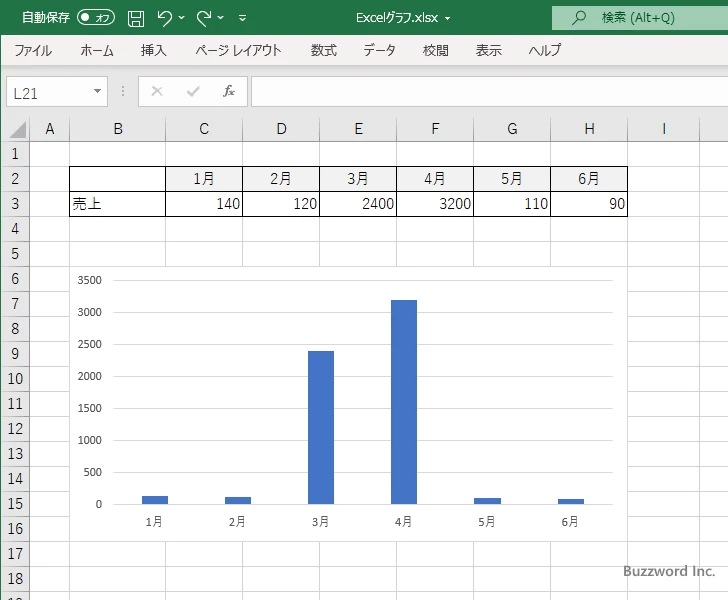728x600 pixels.
Task: Select column A header
Action: point(50,129)
